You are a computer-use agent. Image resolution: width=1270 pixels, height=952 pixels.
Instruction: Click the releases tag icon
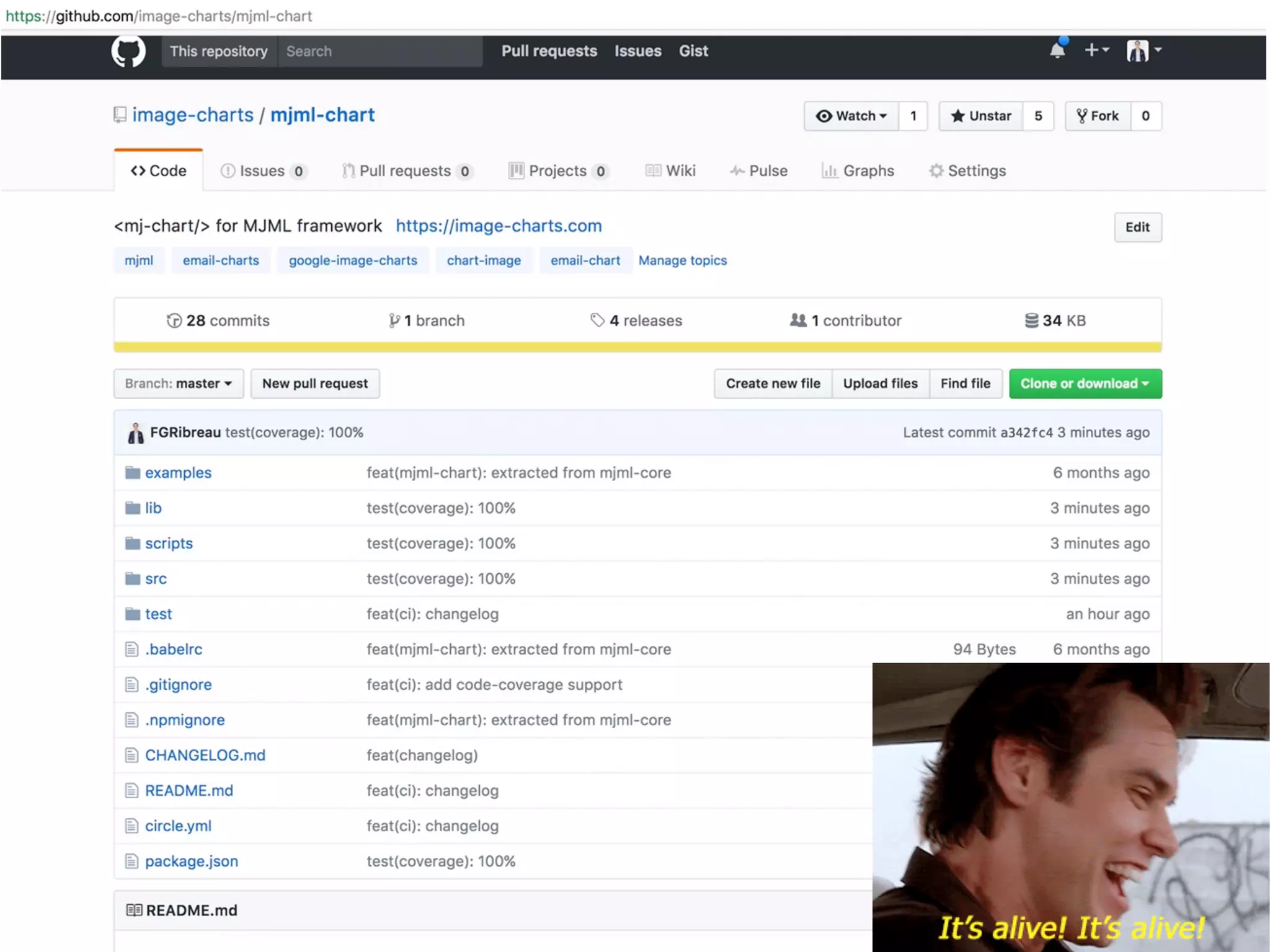597,320
